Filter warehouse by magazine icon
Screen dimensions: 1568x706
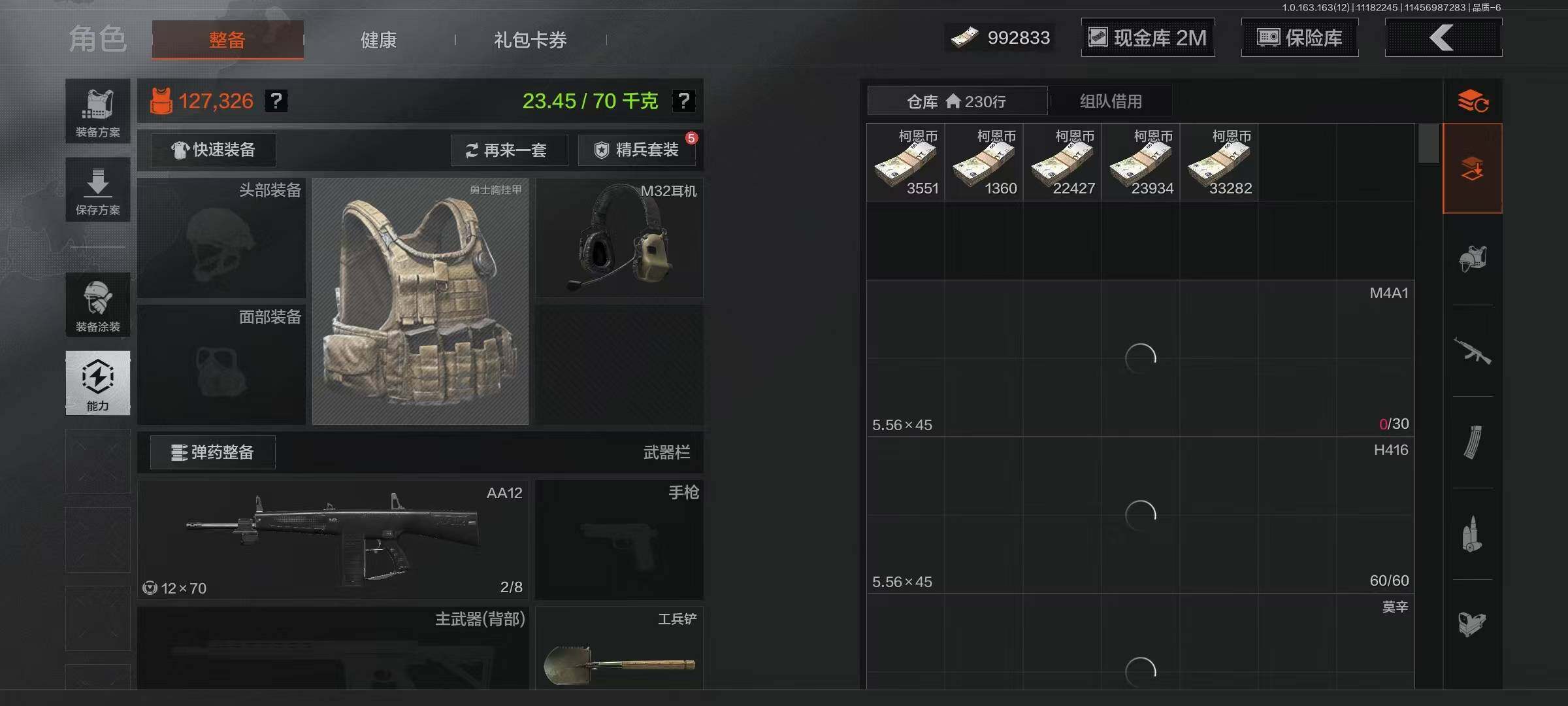[1472, 443]
